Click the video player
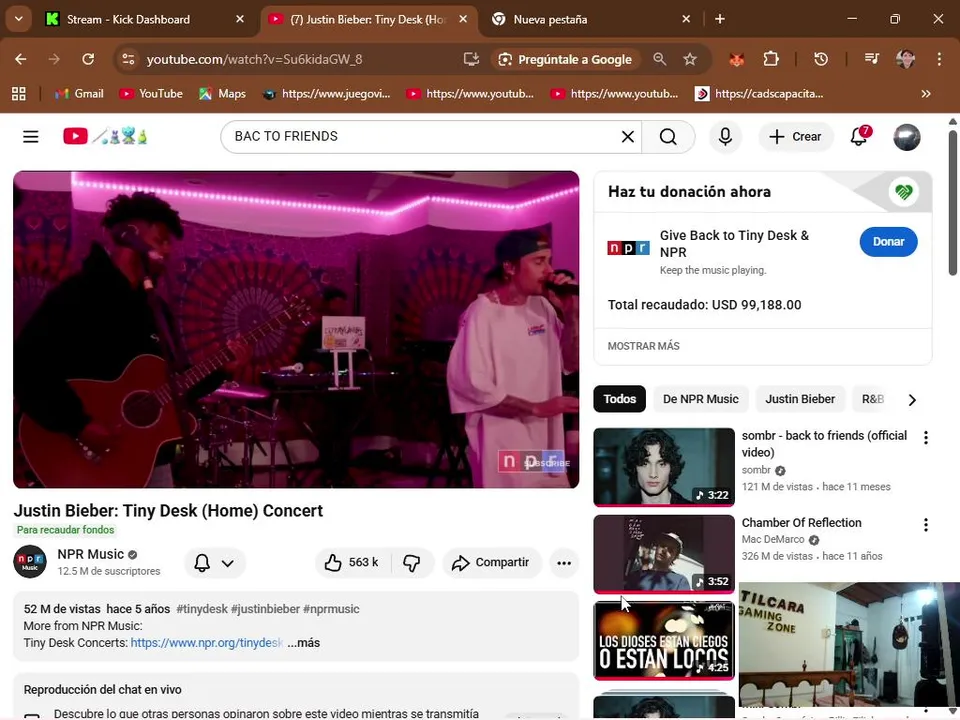This screenshot has width=960, height=720. tap(296, 329)
